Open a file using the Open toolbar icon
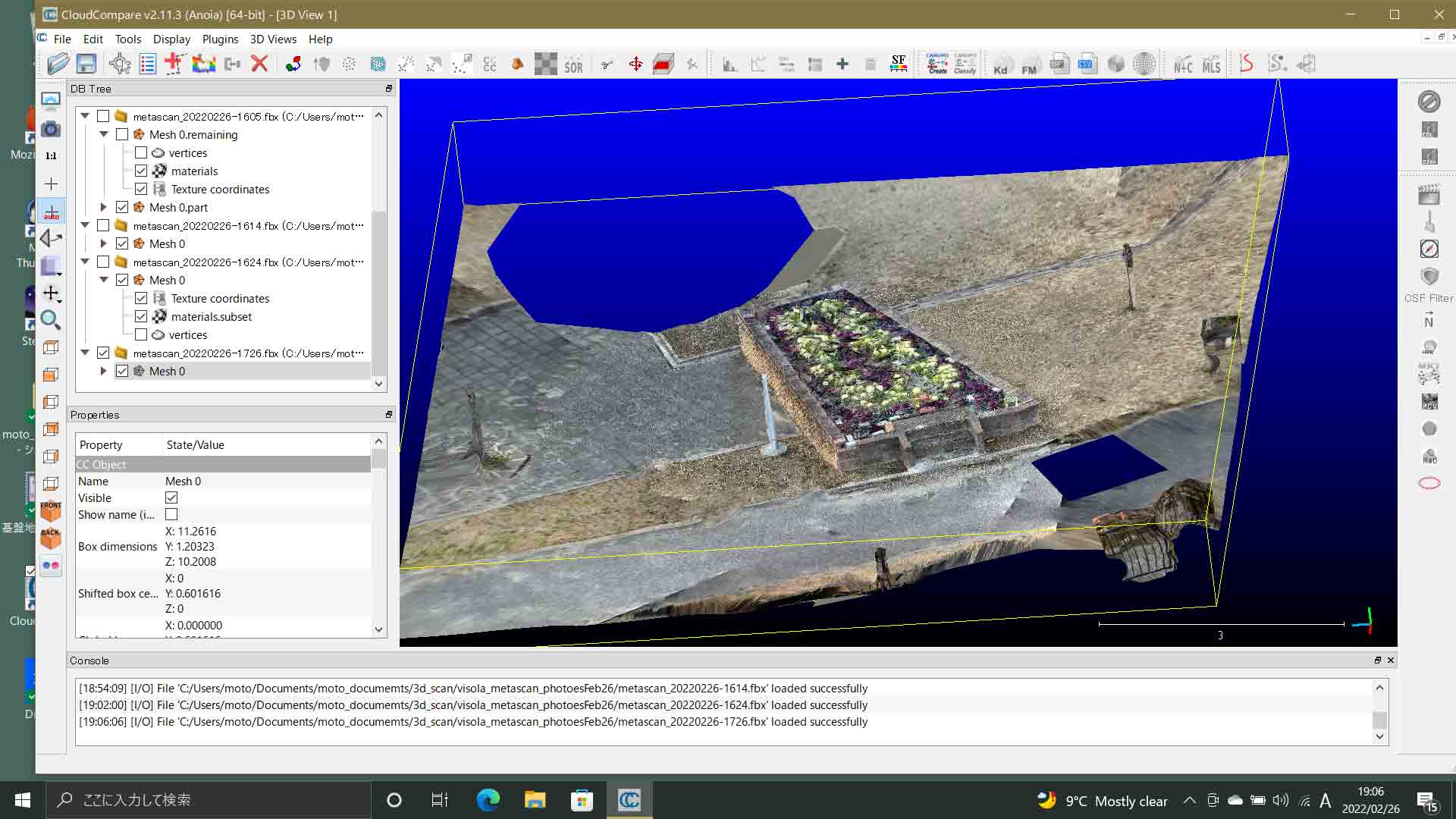1456x819 pixels. pos(58,64)
